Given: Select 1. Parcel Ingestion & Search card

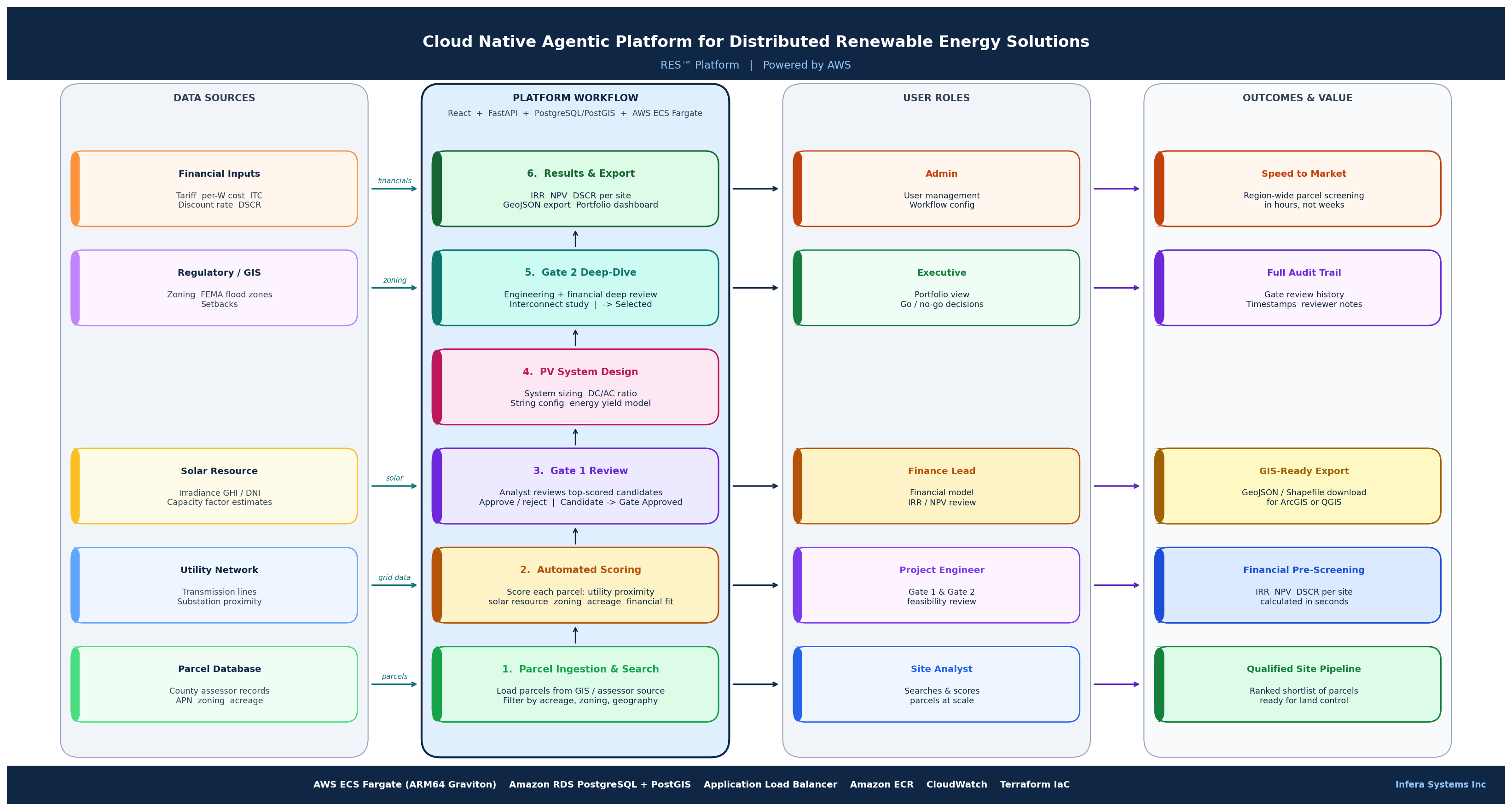Looking at the screenshot, I should point(575,684).
